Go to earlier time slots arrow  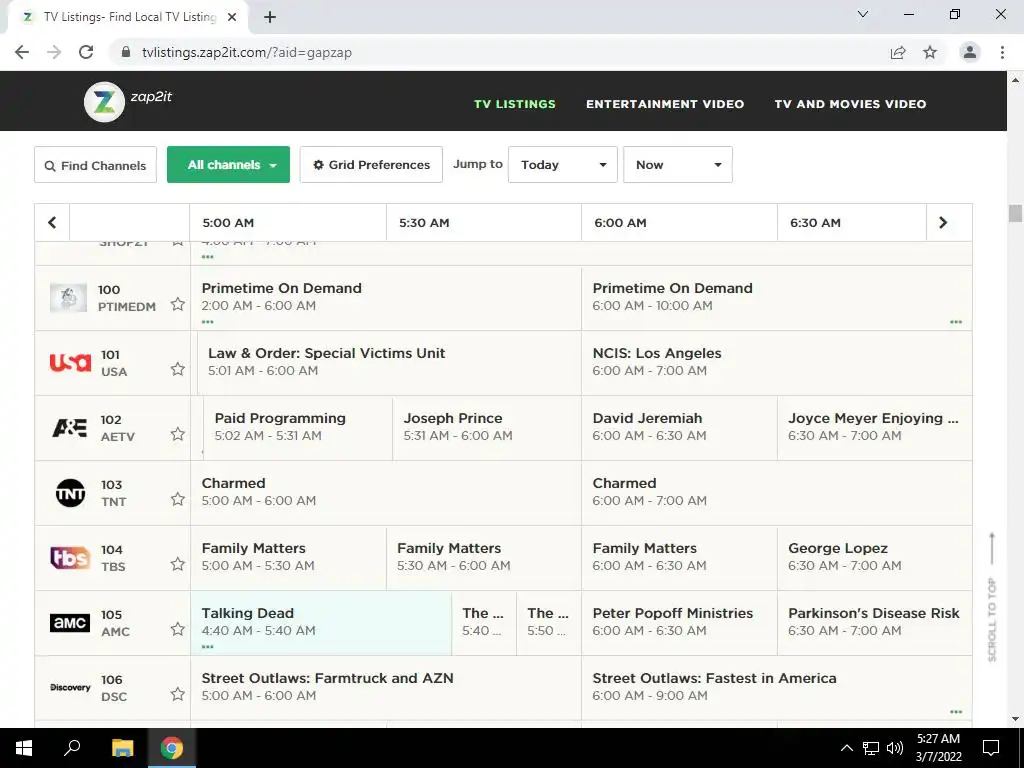pos(52,223)
